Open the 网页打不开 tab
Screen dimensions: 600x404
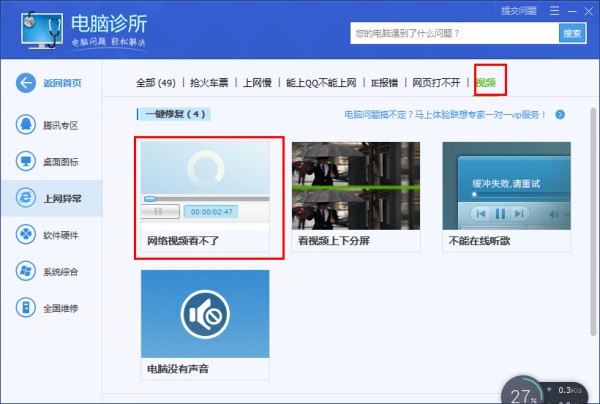436,83
